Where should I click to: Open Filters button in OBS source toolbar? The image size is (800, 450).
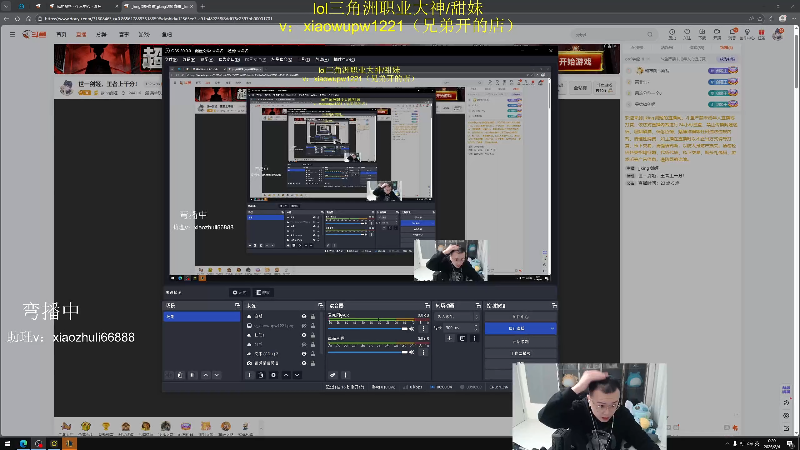pos(263,292)
